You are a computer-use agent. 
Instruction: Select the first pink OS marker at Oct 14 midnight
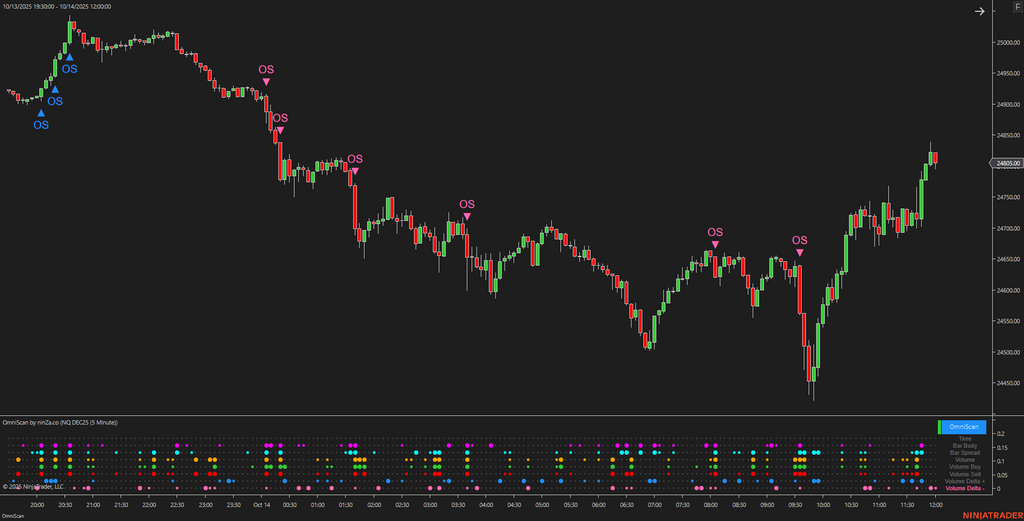pos(266,74)
